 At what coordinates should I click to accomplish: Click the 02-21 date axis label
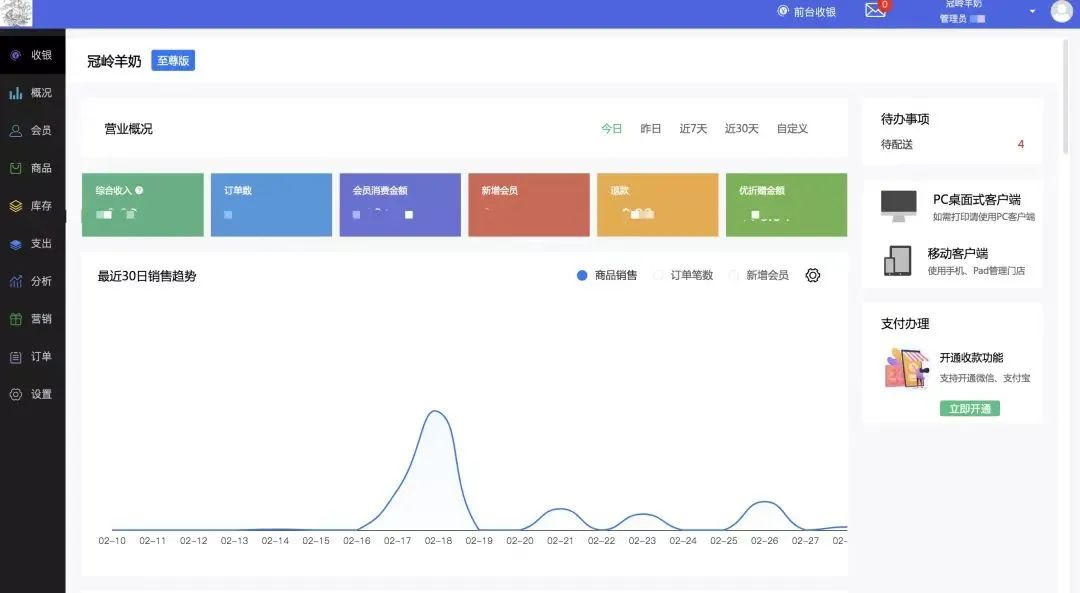point(560,541)
